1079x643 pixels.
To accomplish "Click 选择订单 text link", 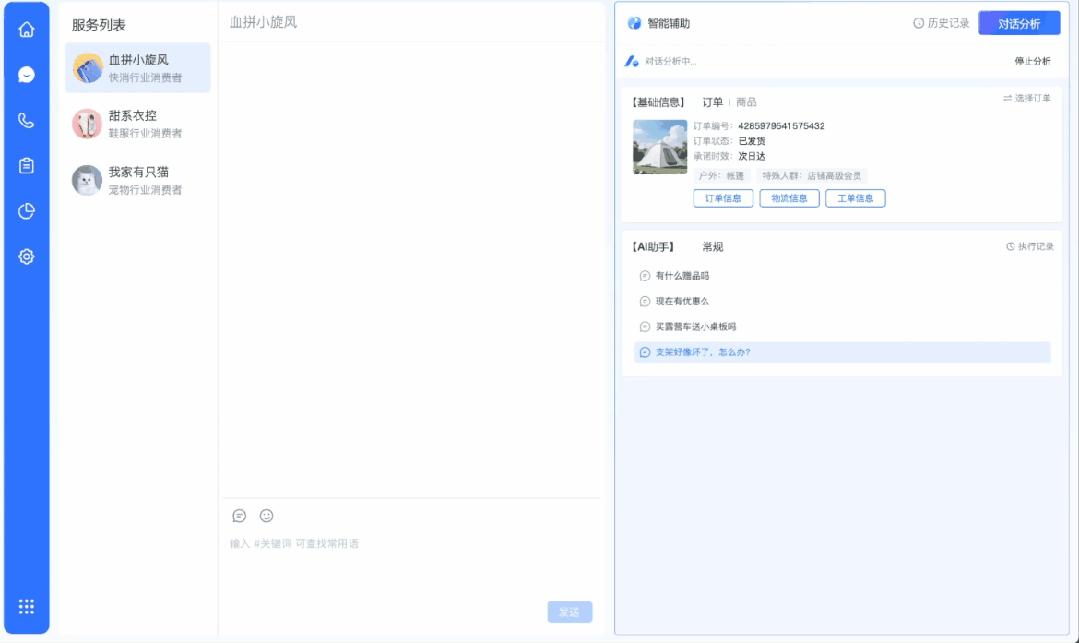I will (1032, 98).
